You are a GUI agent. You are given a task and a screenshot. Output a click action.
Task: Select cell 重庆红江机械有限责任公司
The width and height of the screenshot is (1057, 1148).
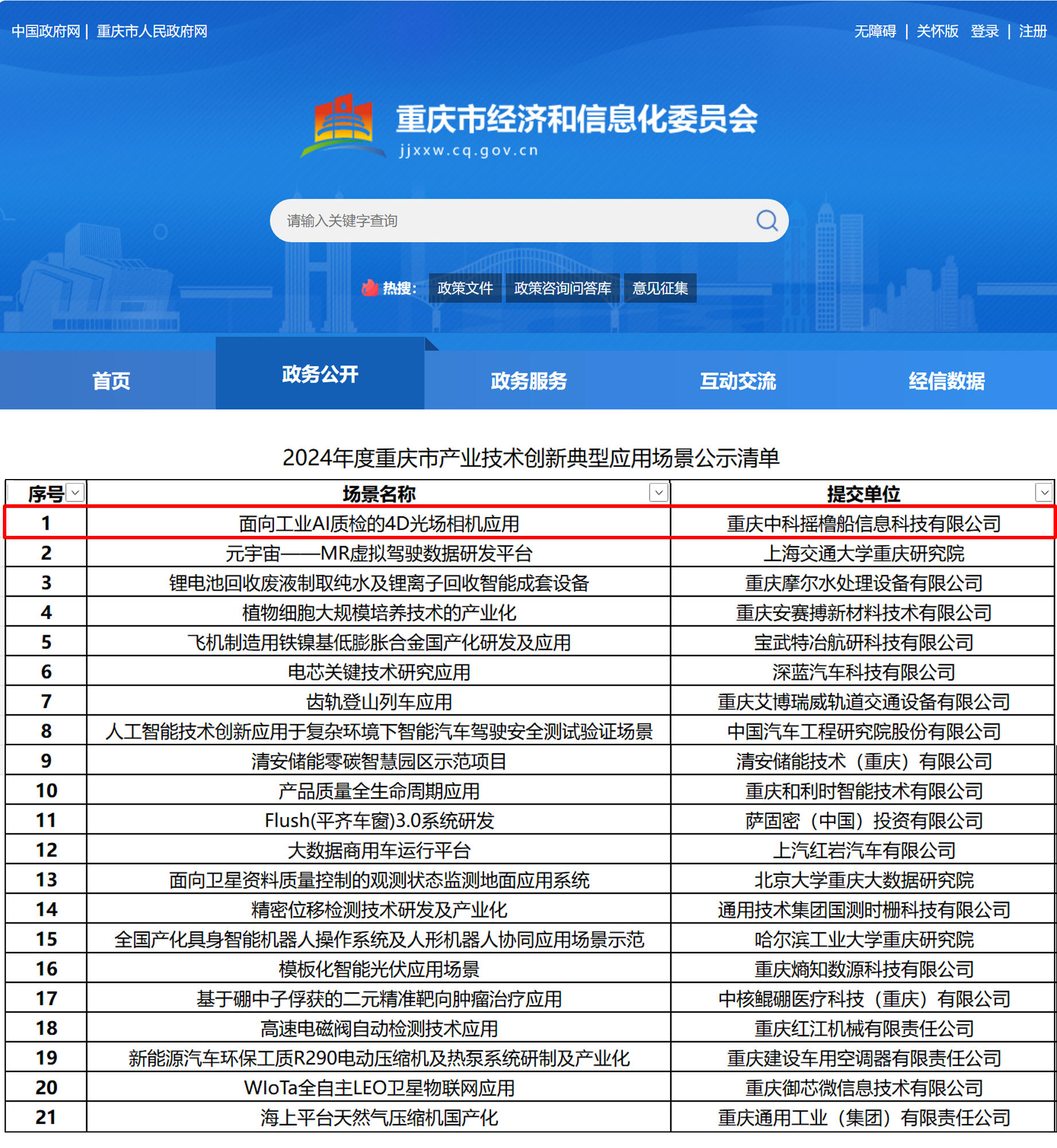863,1029
